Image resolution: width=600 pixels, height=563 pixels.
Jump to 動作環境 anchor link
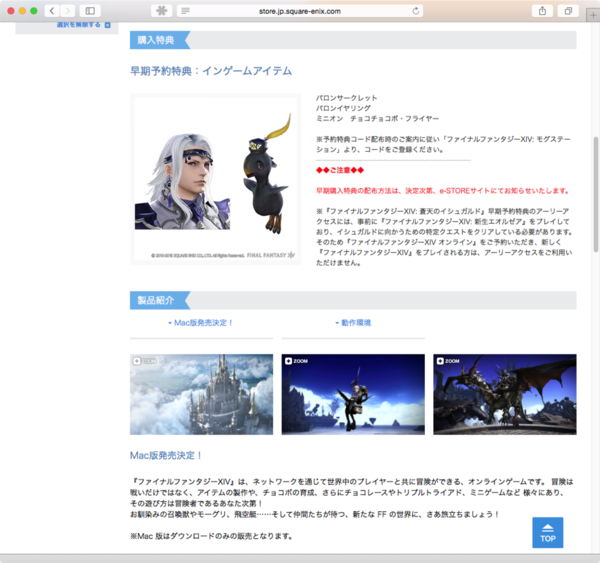point(353,323)
